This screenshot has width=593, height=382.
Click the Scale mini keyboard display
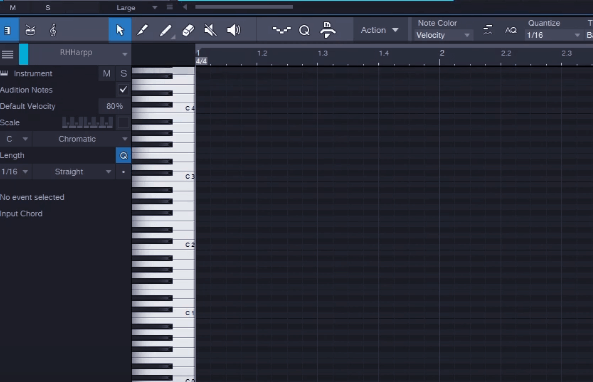(x=87, y=122)
